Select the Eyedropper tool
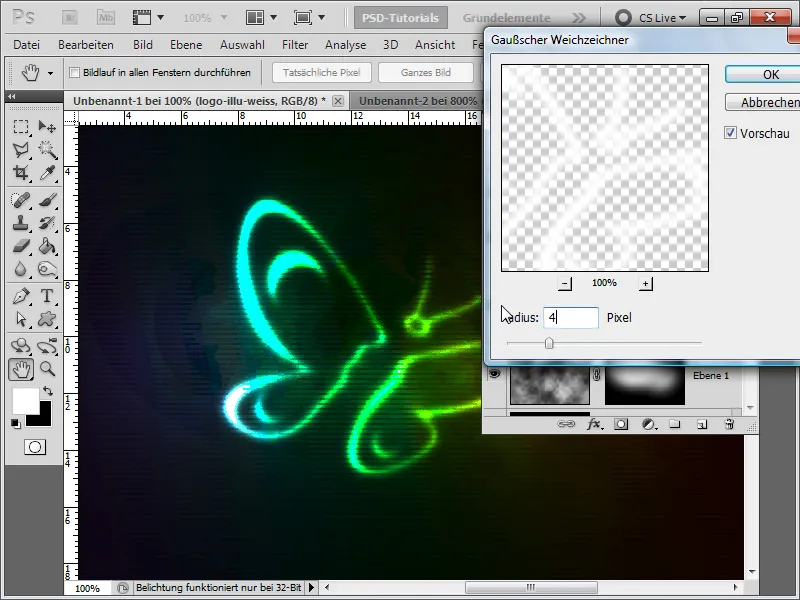Screen dimensions: 800x600 [x=46, y=173]
